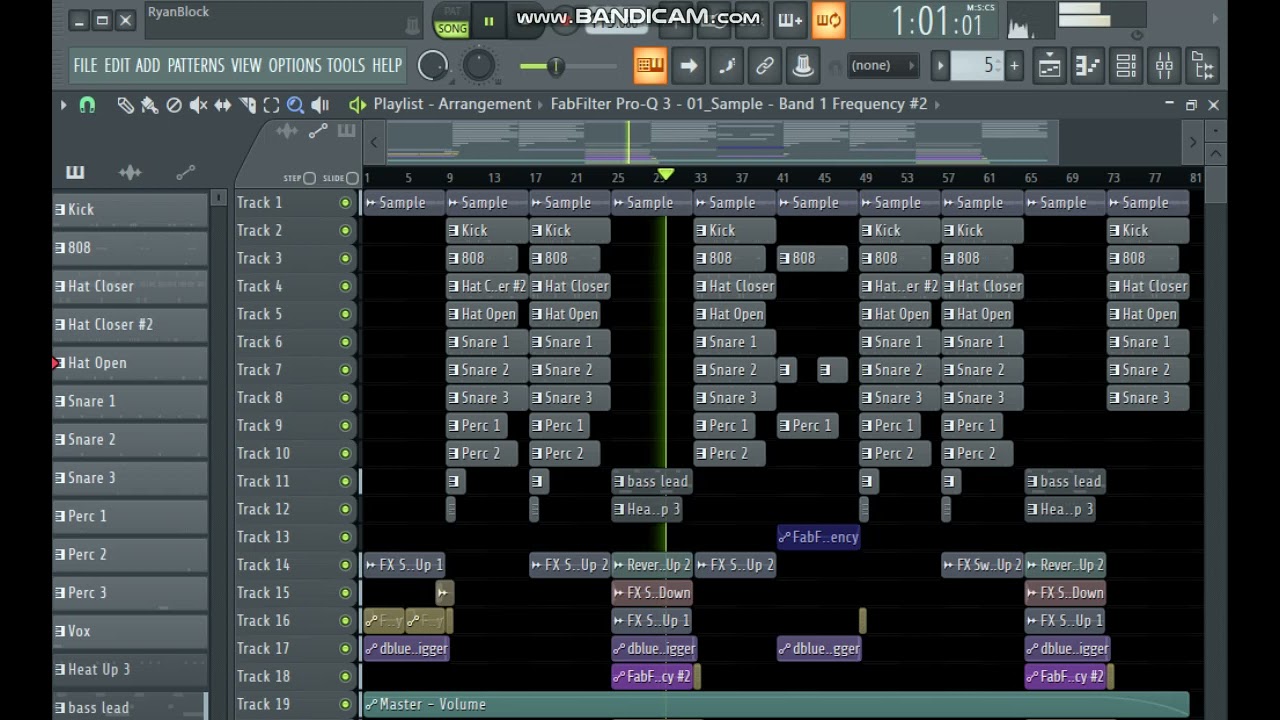Image resolution: width=1280 pixels, height=720 pixels.
Task: Select the Playback speaker tool
Action: click(x=320, y=104)
